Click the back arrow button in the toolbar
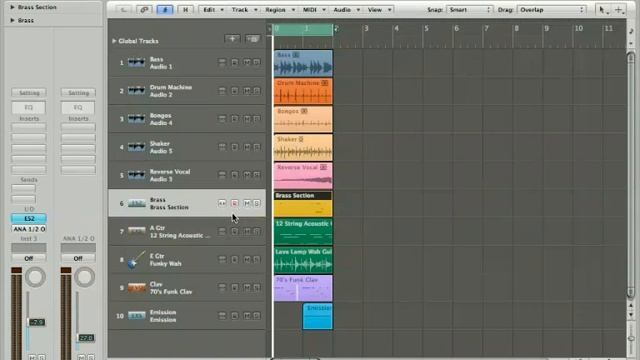640x360 pixels. coord(123,9)
